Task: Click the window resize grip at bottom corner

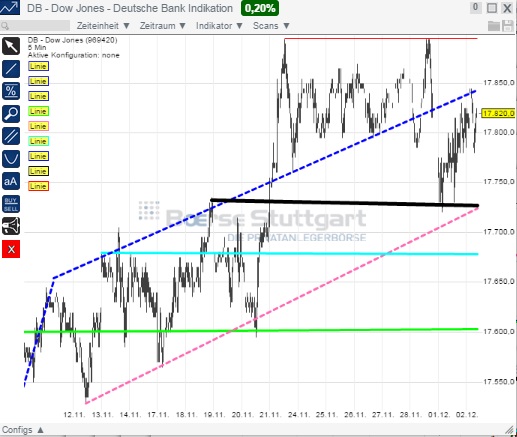Action: 509,430
